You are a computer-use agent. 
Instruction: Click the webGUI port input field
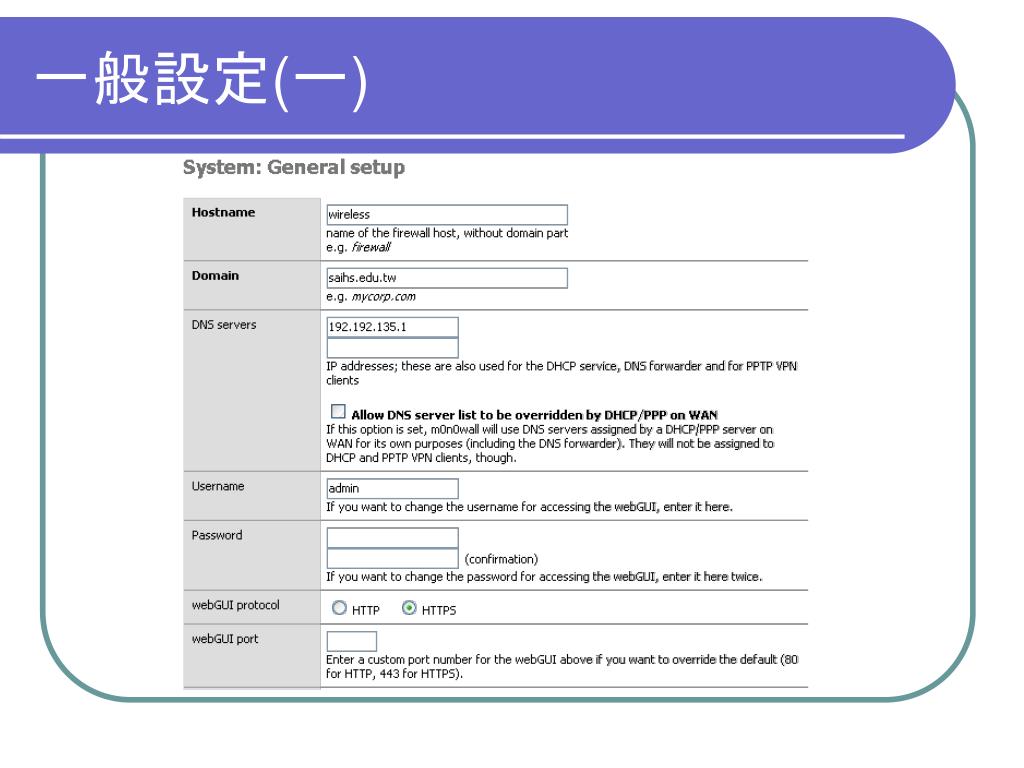(x=351, y=641)
